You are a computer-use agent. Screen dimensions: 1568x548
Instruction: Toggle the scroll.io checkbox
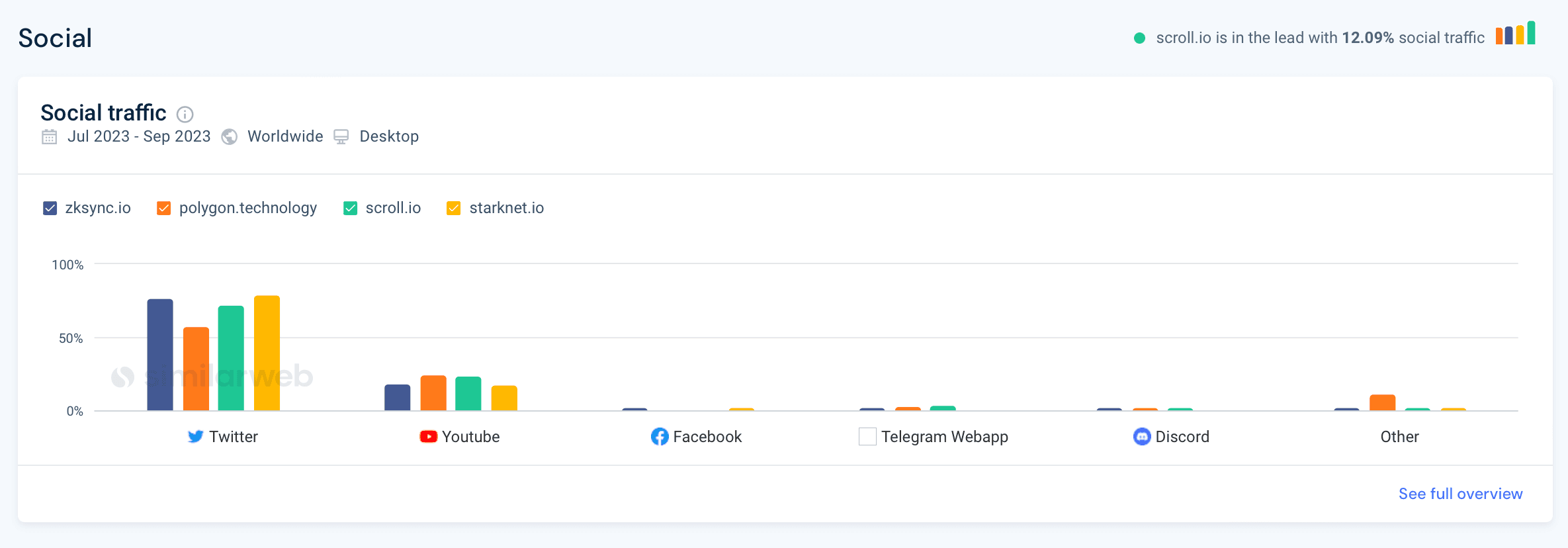(351, 208)
